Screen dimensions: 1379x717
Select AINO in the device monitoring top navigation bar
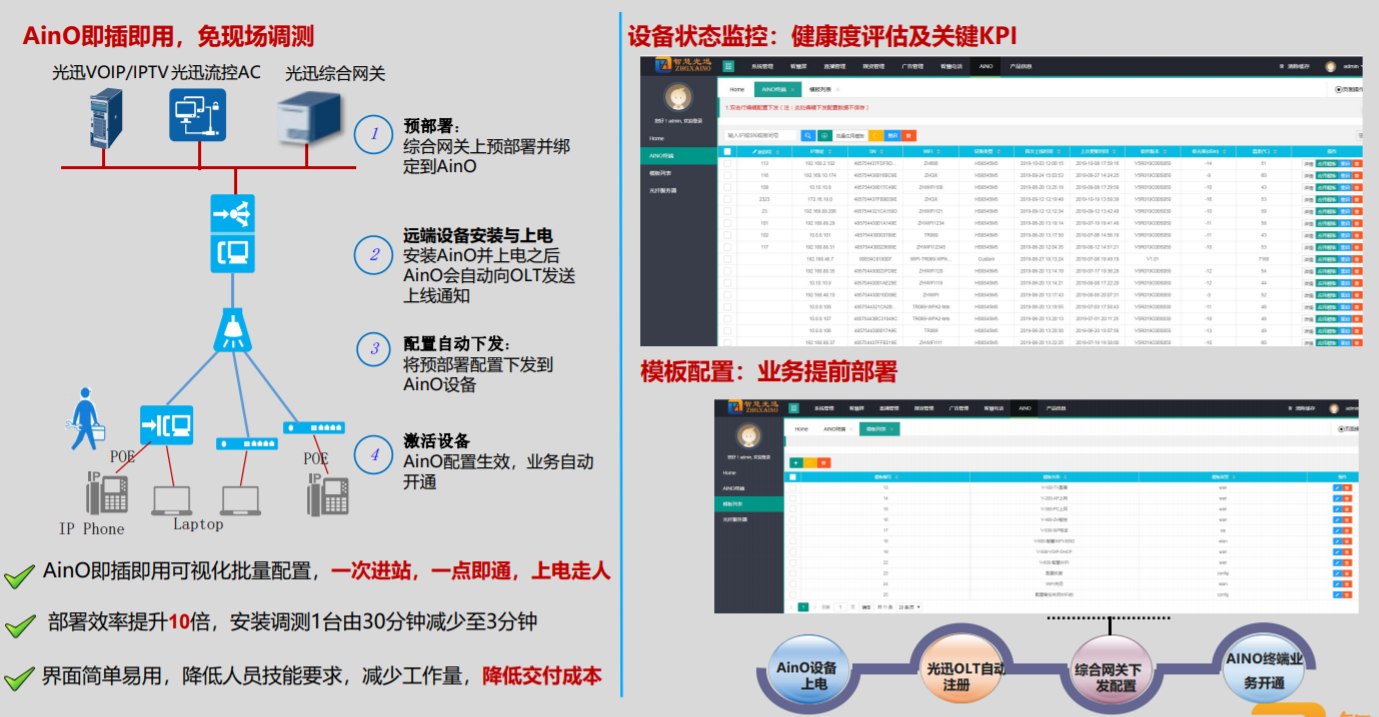986,67
